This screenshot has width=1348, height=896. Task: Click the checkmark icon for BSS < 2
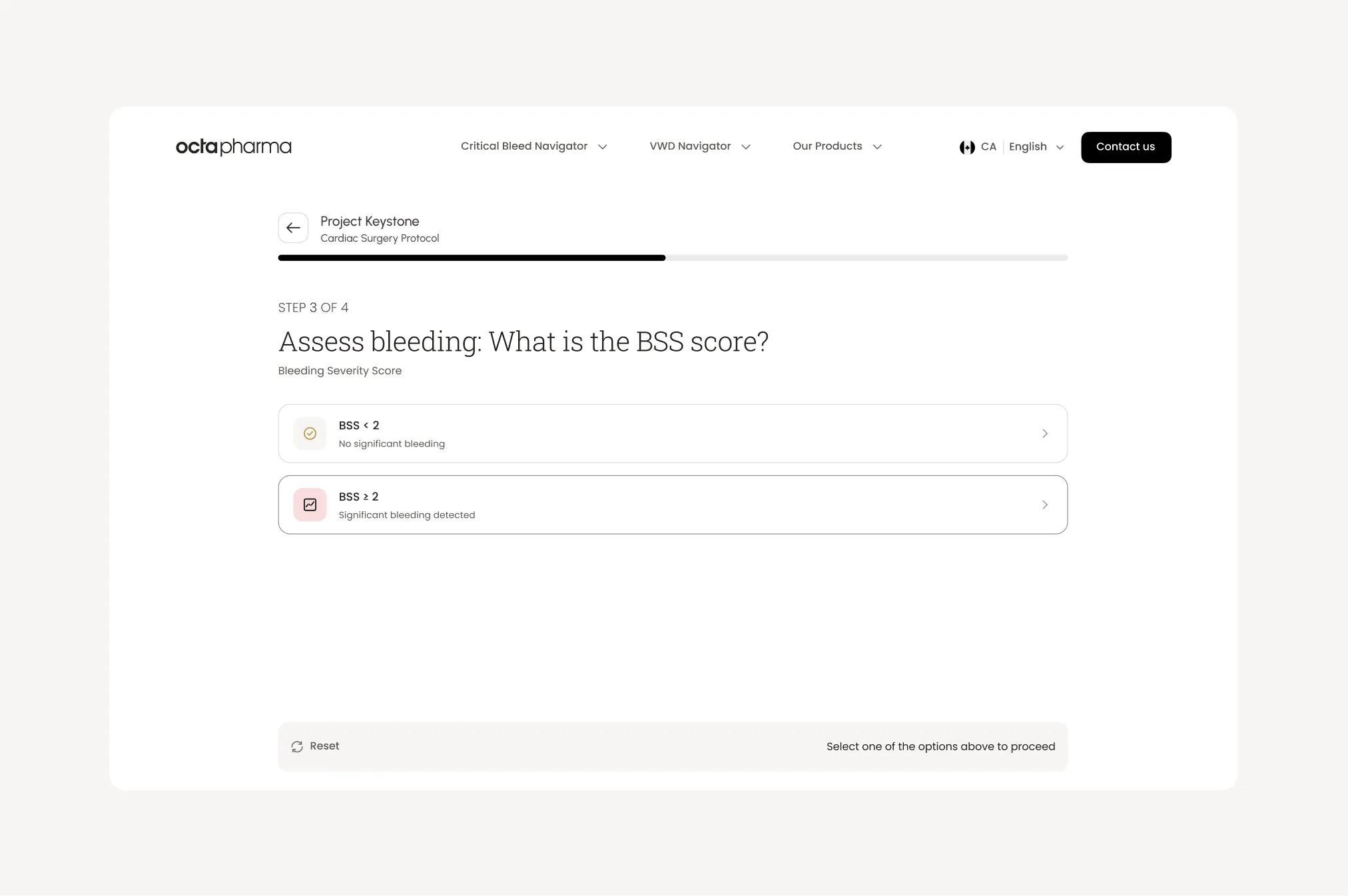tap(310, 433)
